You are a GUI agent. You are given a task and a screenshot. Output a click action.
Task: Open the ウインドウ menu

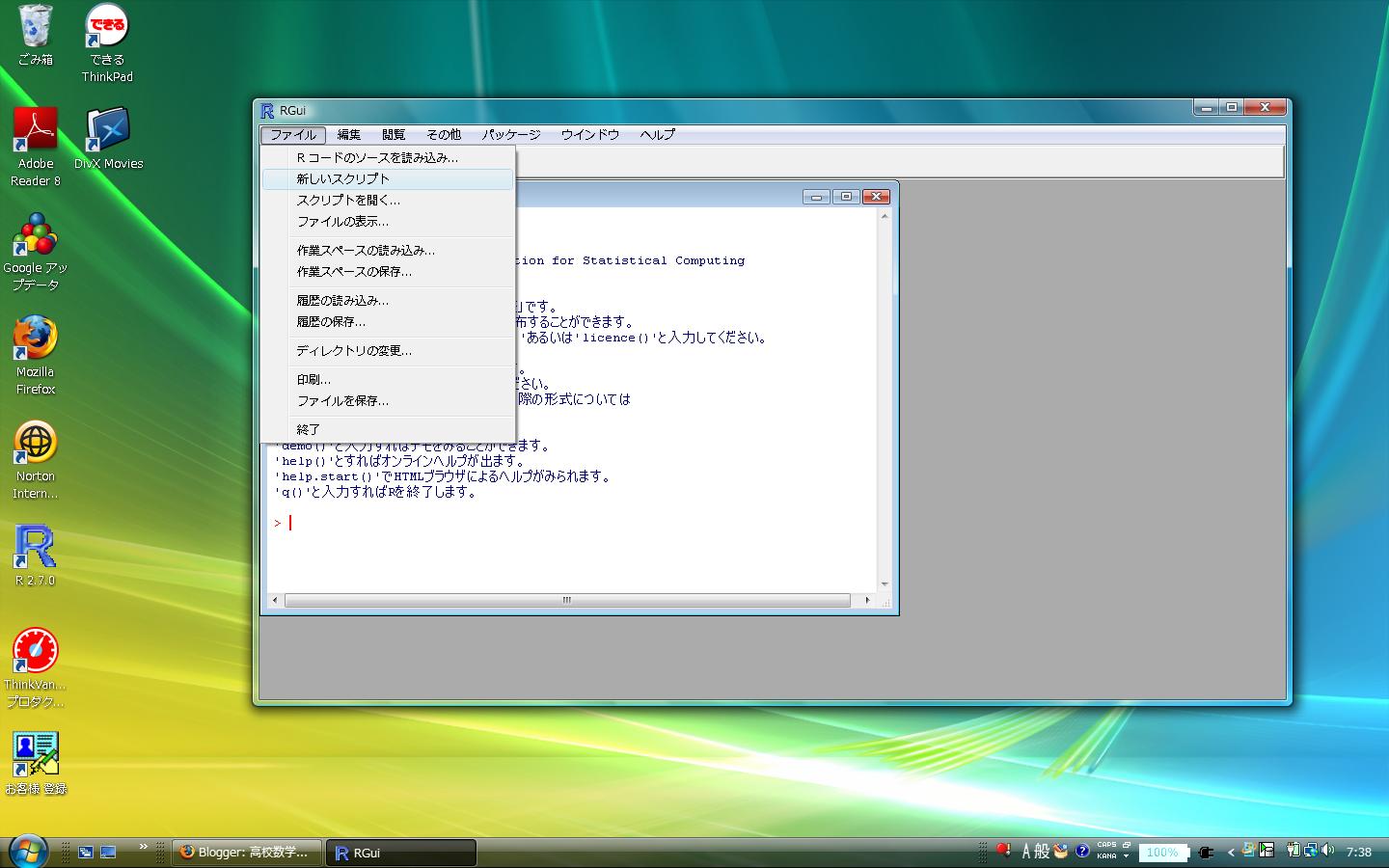tap(590, 135)
